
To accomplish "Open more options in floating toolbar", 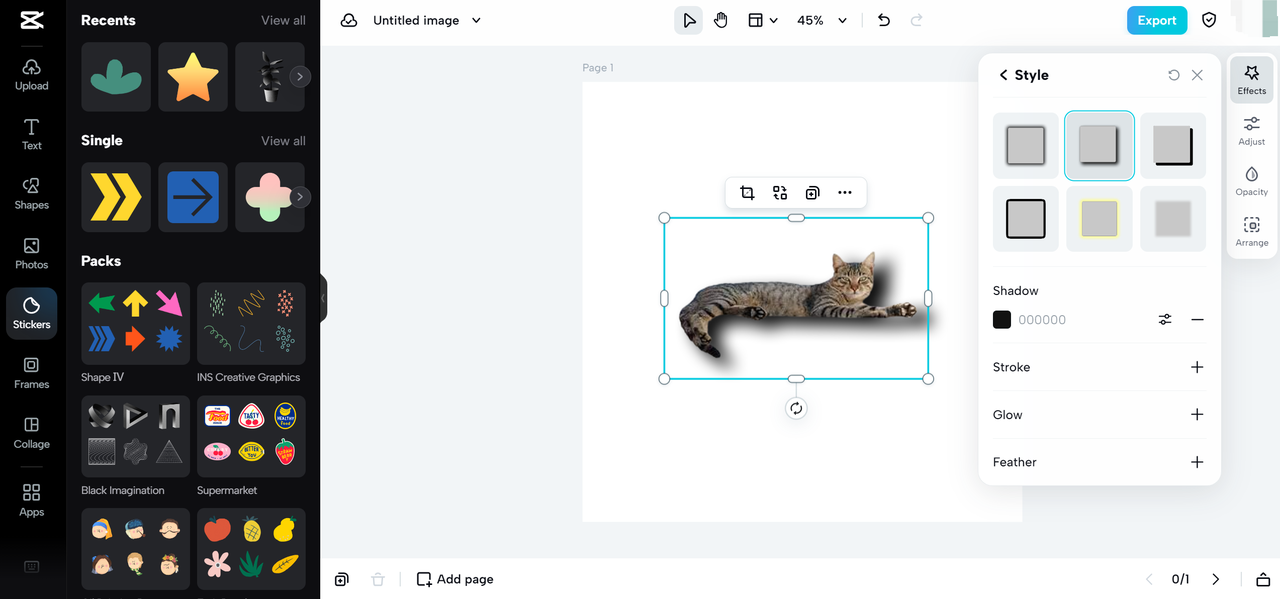I will click(x=845, y=193).
